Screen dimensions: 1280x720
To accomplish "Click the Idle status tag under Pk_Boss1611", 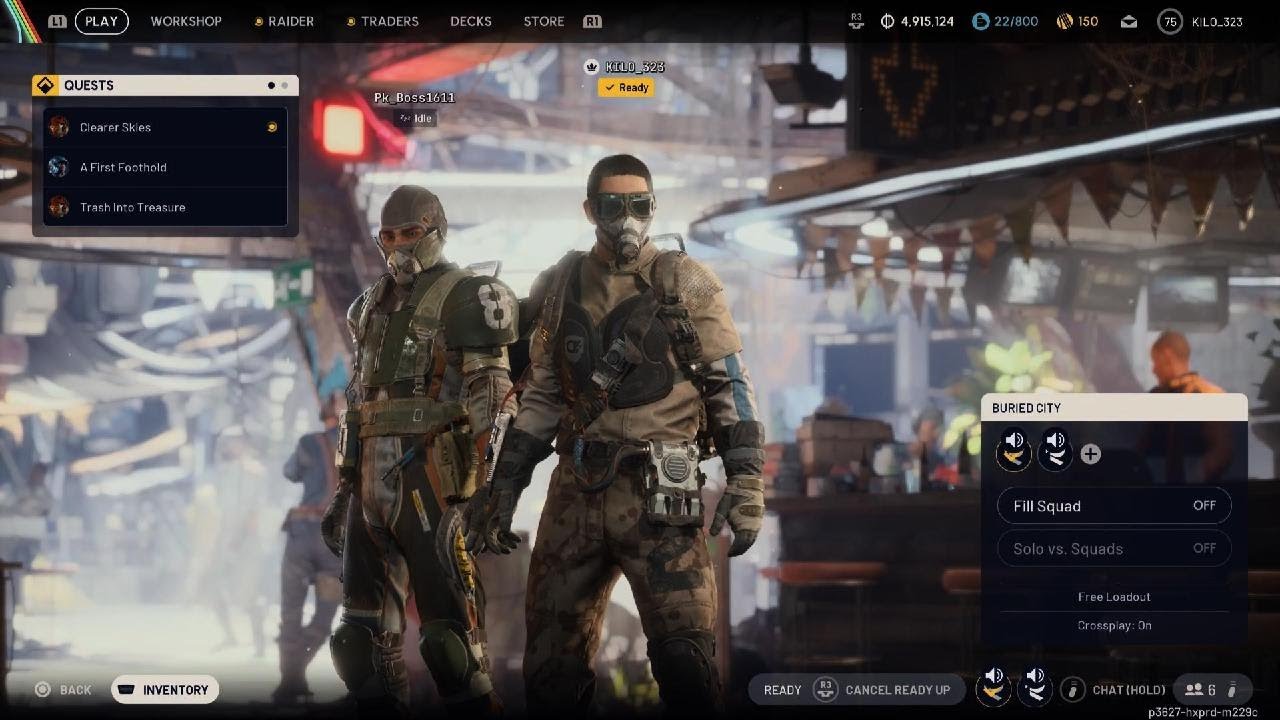I will (415, 118).
